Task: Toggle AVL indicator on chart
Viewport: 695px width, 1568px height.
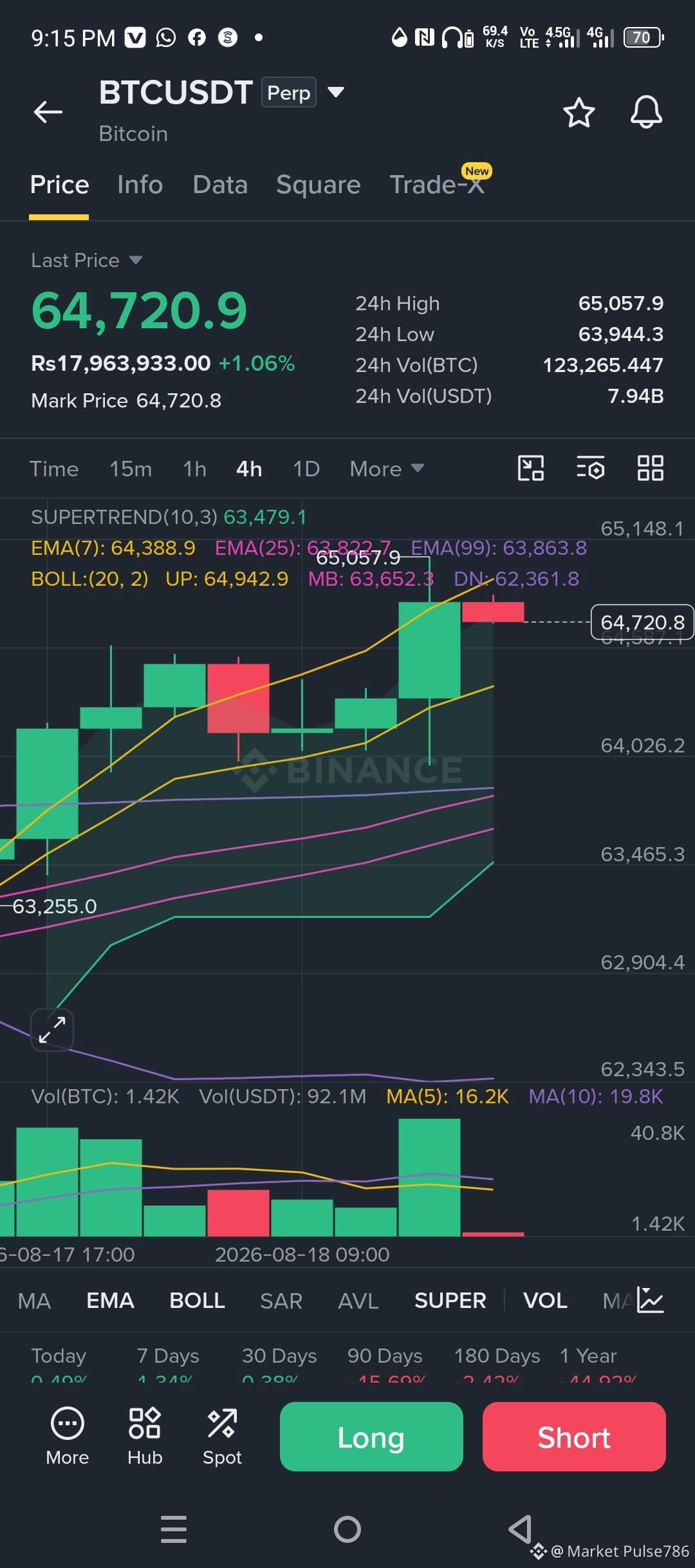Action: point(358,1301)
